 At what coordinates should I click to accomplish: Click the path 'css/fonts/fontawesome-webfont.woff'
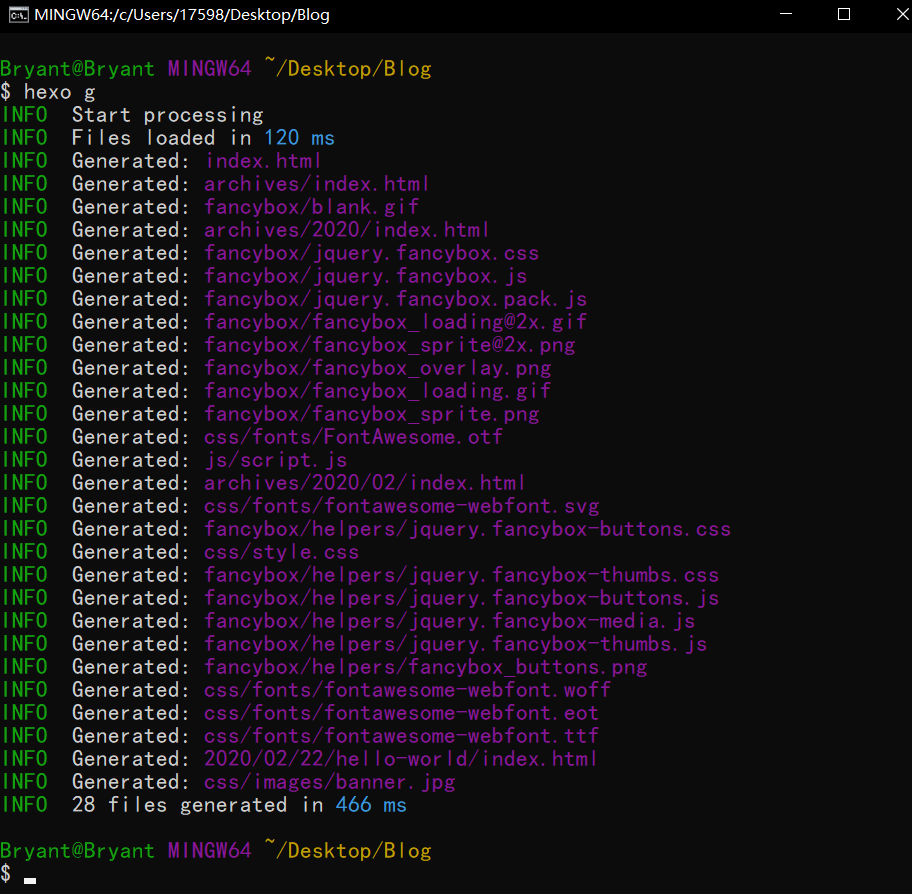[x=407, y=690]
